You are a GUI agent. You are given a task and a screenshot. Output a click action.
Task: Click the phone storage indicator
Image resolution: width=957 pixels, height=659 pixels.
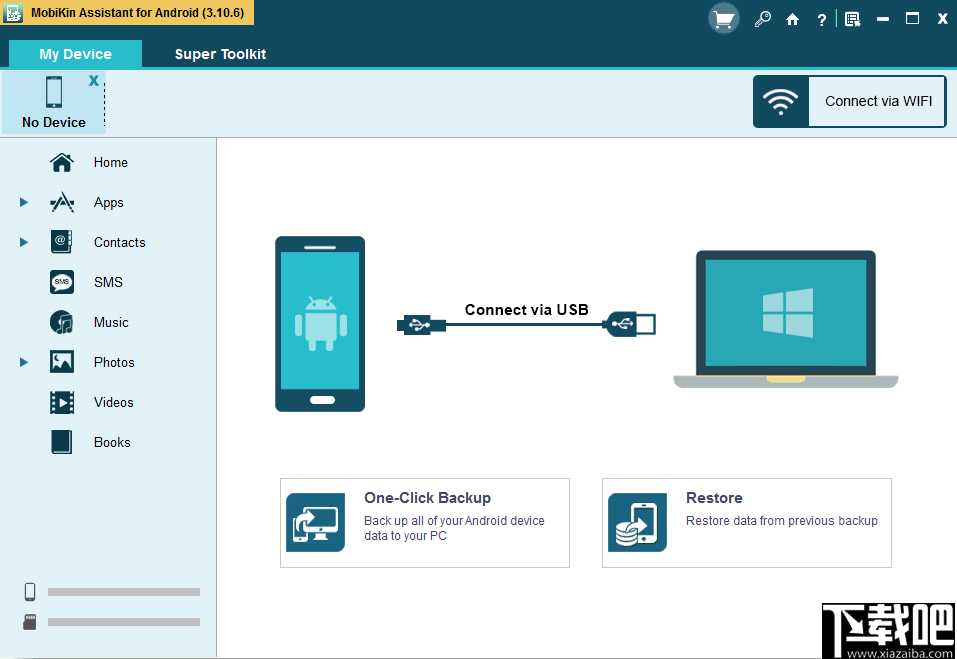(29, 591)
